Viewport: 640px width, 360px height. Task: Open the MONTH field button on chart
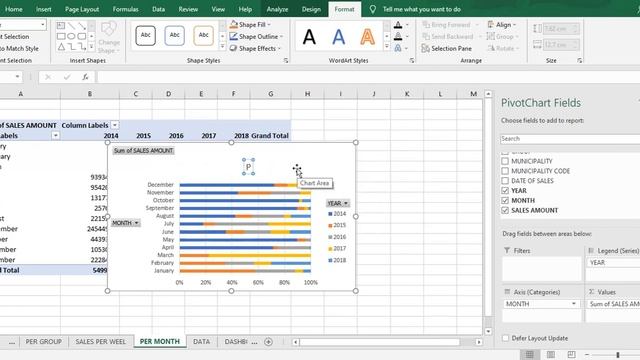(126, 223)
